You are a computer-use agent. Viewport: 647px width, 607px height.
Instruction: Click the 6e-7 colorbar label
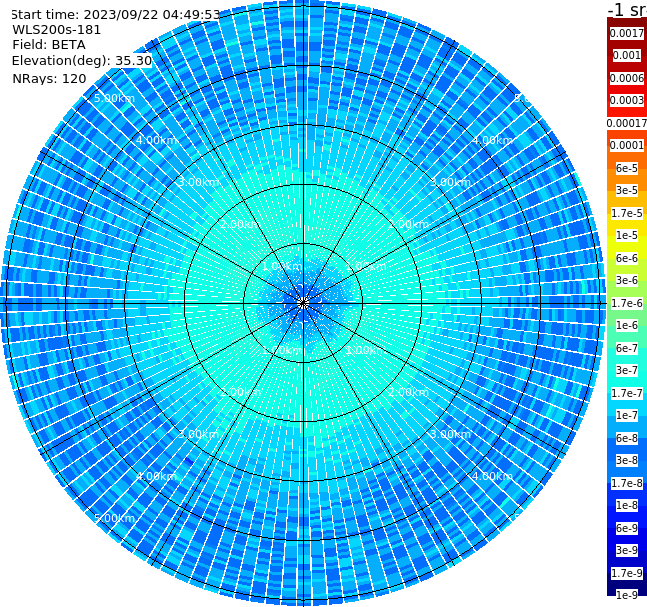[627, 348]
